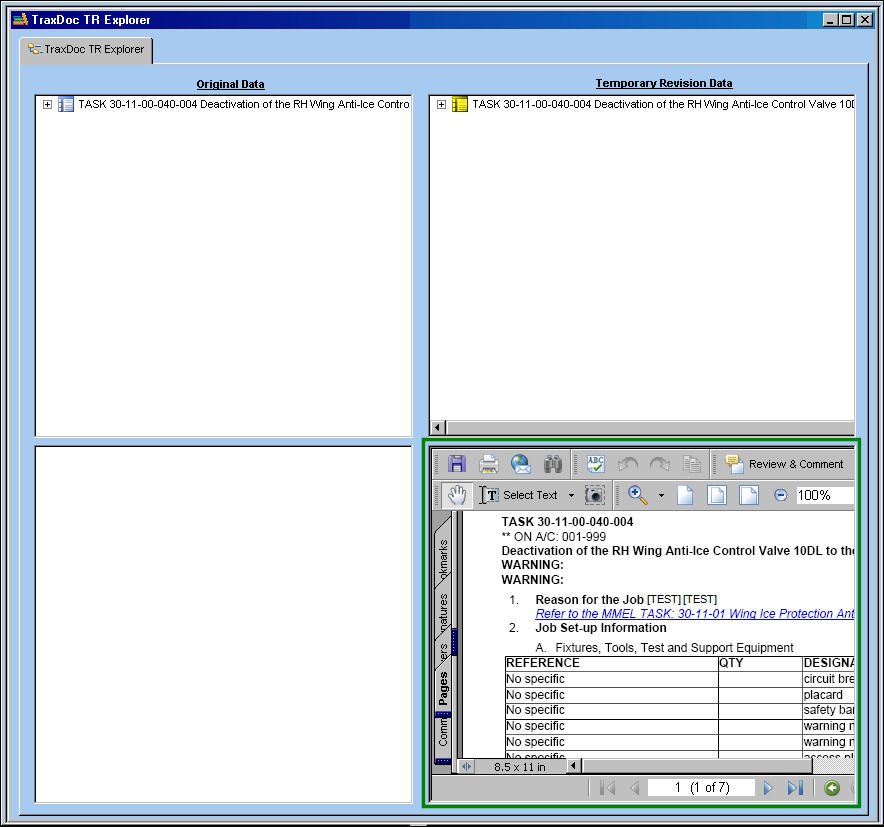
Task: Toggle the navigation pane splitter button
Action: pos(466,766)
